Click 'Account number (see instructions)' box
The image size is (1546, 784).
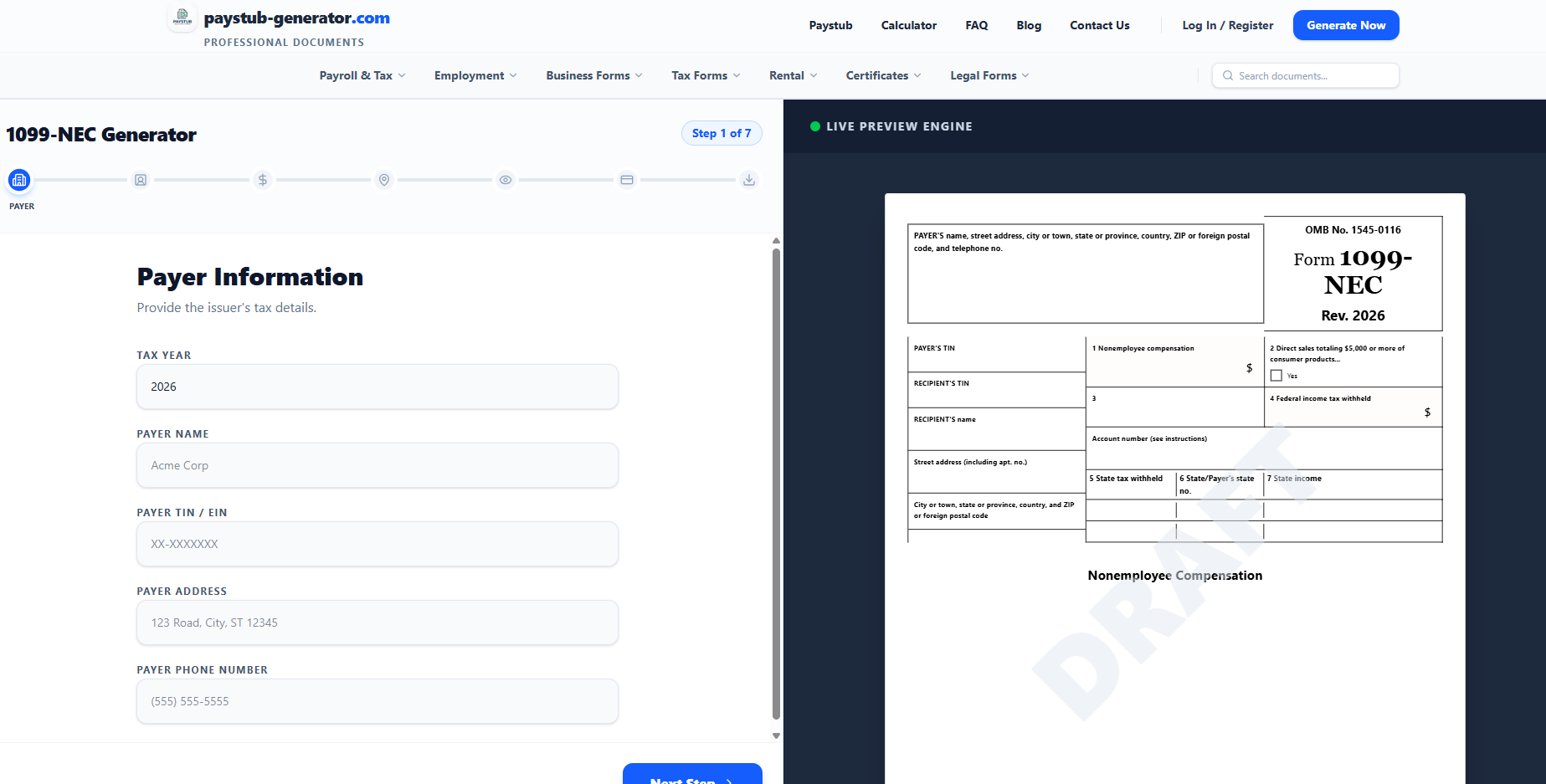[1264, 448]
